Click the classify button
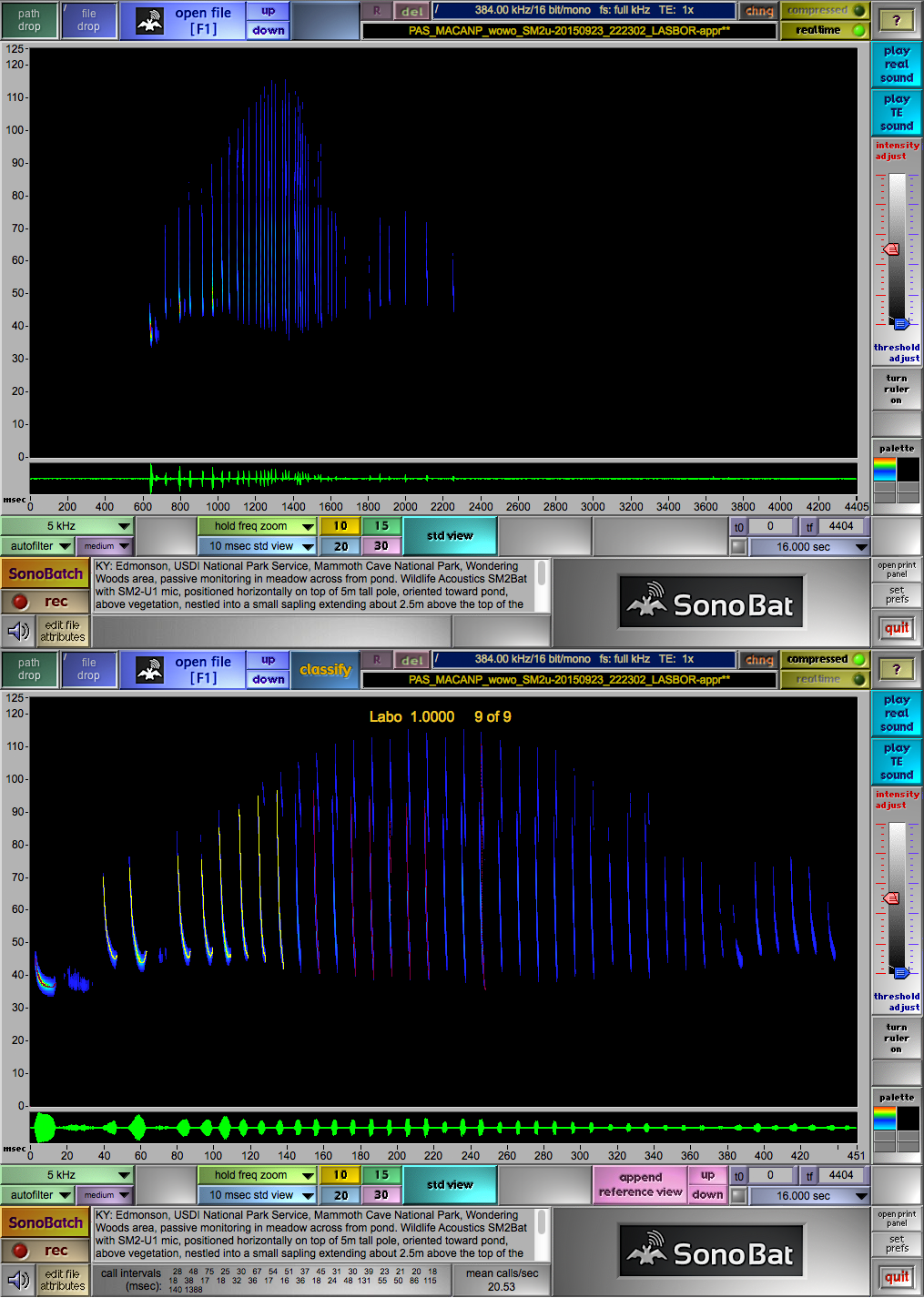 325,670
